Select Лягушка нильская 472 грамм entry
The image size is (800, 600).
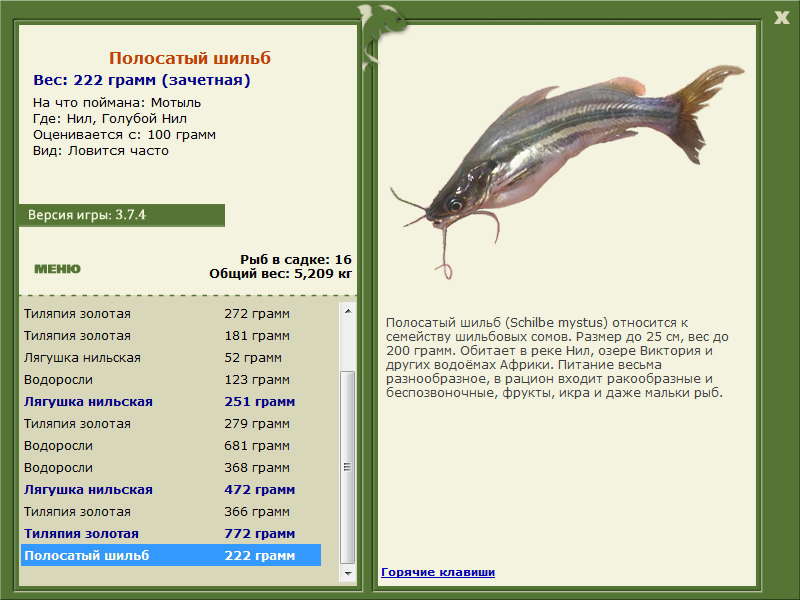point(170,490)
